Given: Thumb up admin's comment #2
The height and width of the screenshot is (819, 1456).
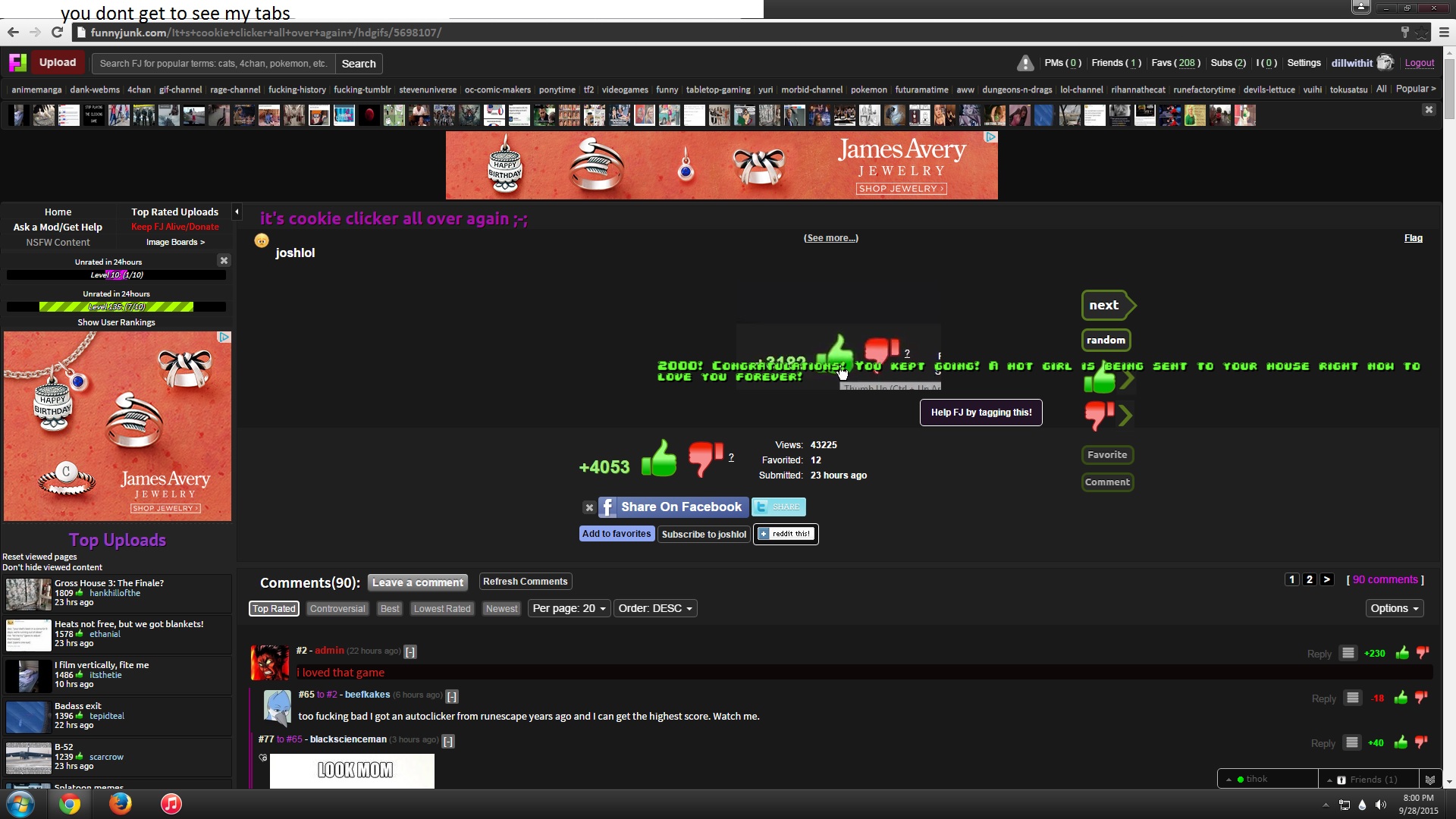Looking at the screenshot, I should coord(1402,654).
